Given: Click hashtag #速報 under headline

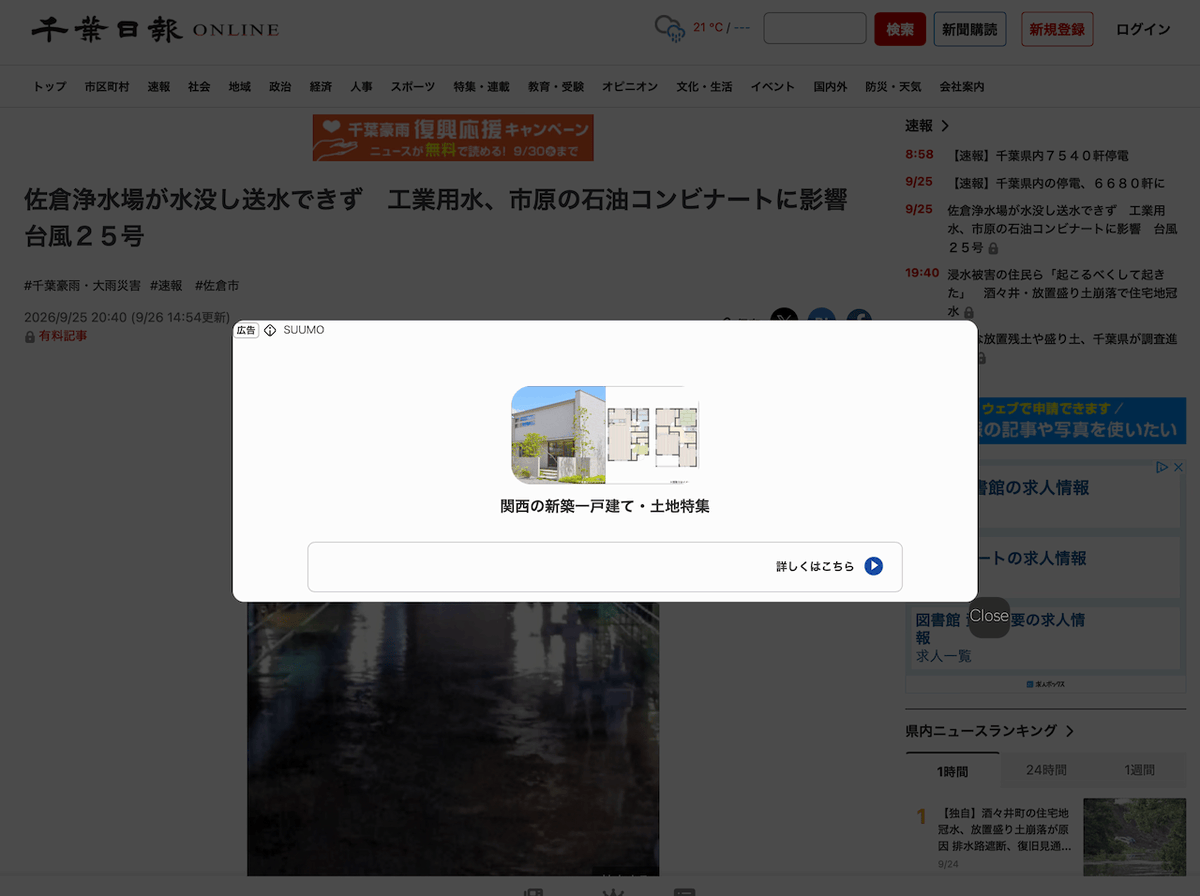Looking at the screenshot, I should [166, 286].
